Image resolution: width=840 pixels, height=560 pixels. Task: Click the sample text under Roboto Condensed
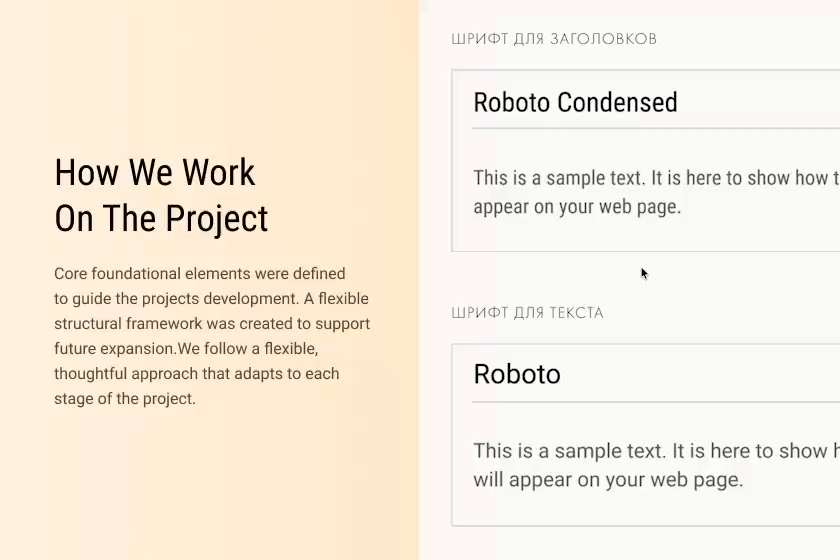[x=655, y=193]
